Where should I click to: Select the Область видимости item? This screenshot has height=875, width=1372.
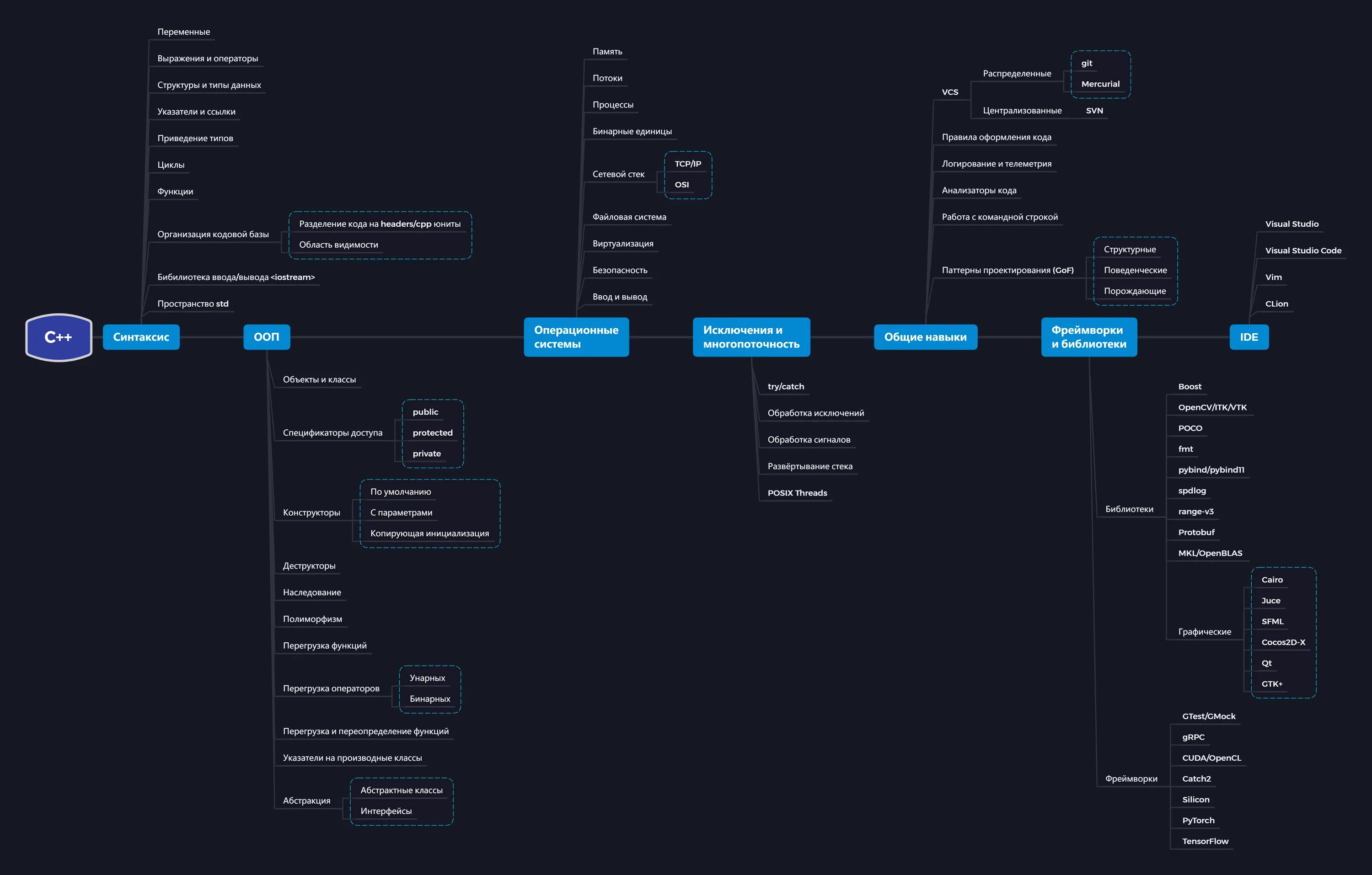pos(338,245)
